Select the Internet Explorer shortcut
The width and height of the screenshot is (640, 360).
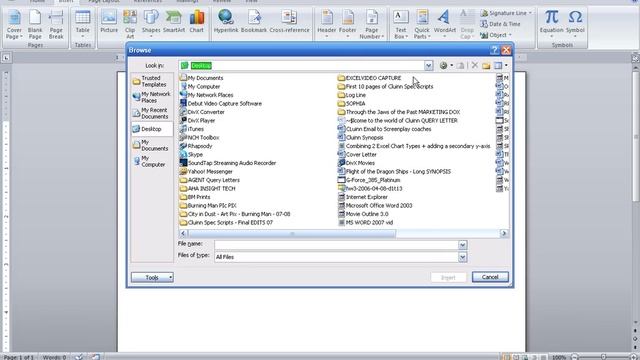(362, 197)
